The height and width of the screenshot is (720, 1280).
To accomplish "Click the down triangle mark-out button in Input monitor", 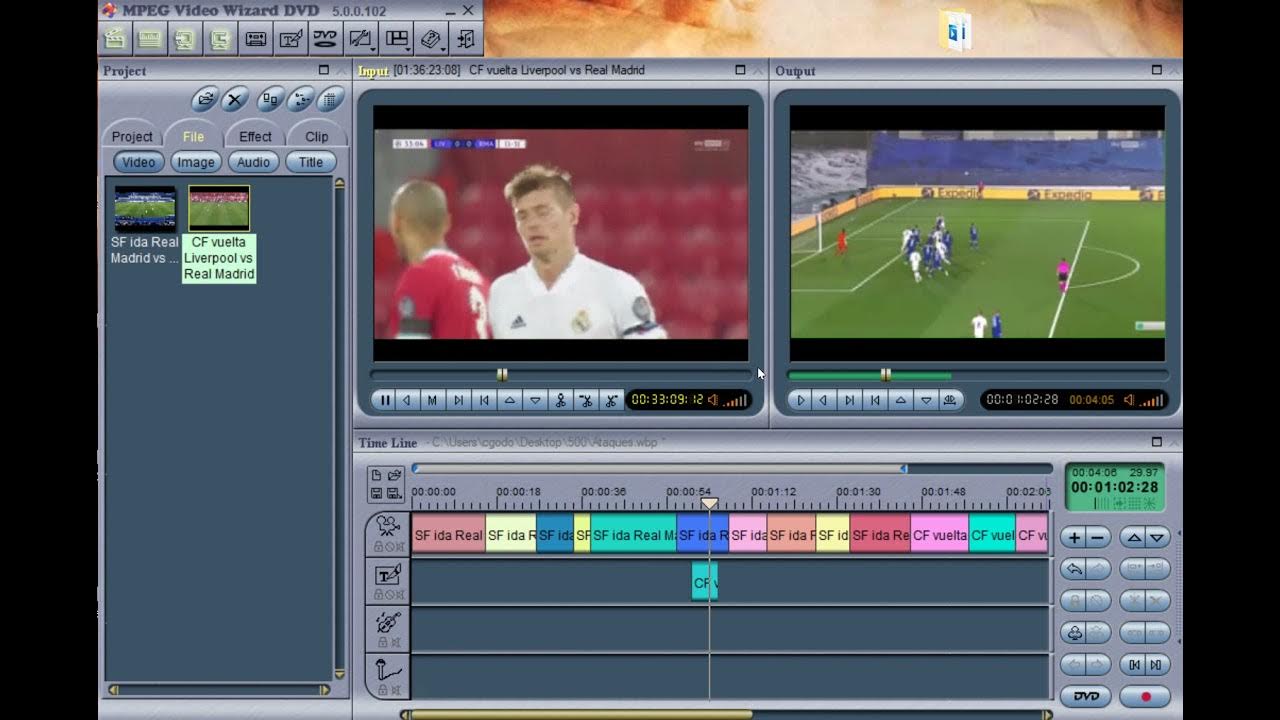I will [535, 400].
